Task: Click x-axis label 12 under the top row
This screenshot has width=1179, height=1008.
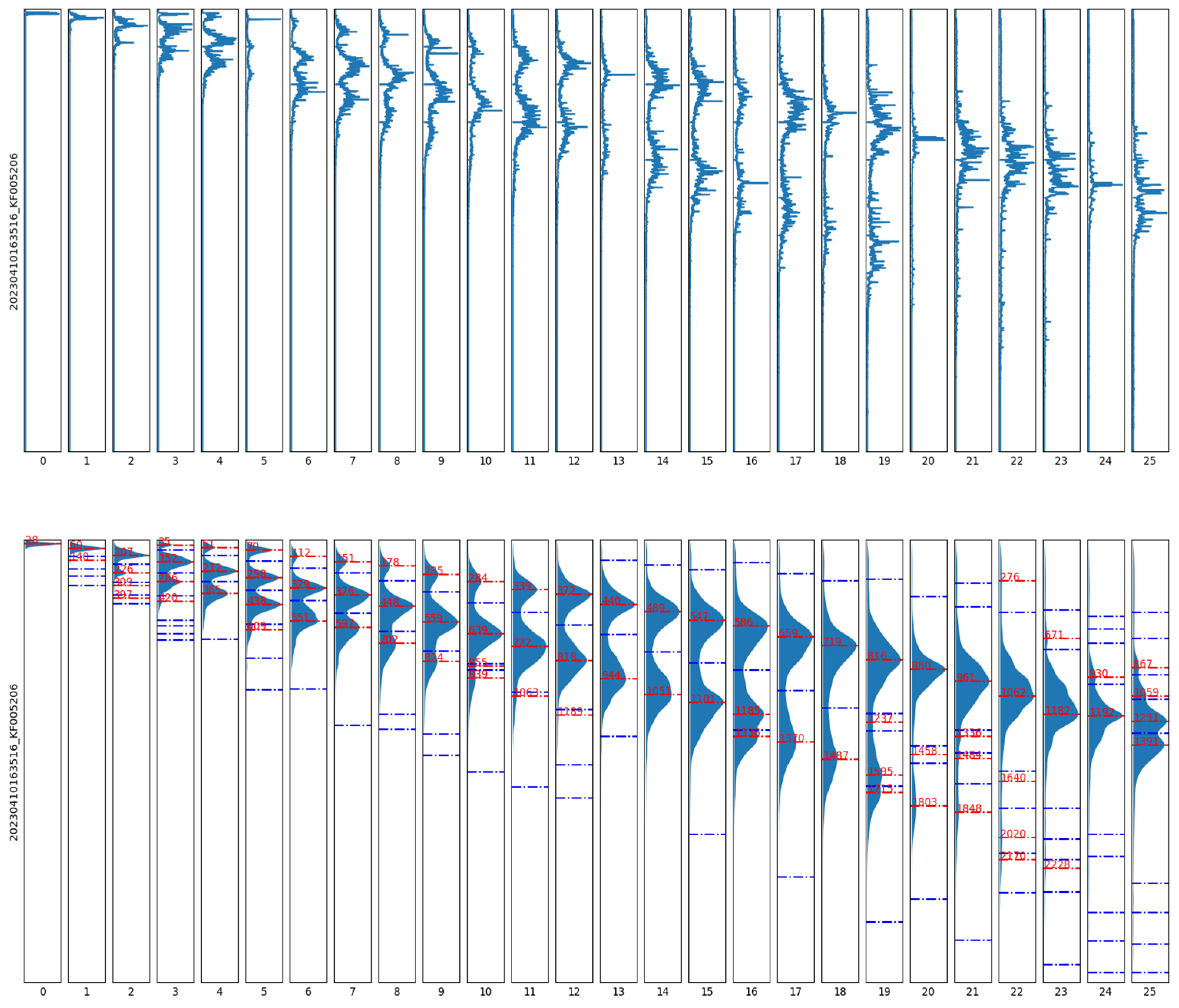Action: tap(574, 461)
